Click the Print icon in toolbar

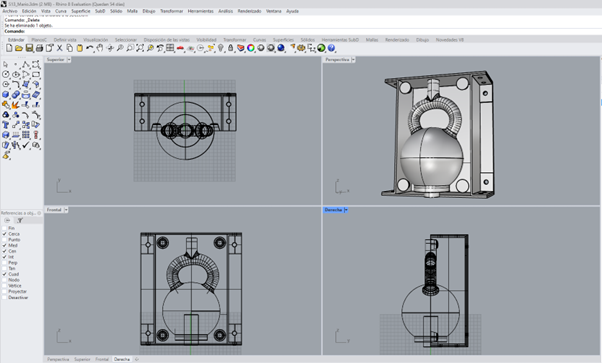(39, 48)
